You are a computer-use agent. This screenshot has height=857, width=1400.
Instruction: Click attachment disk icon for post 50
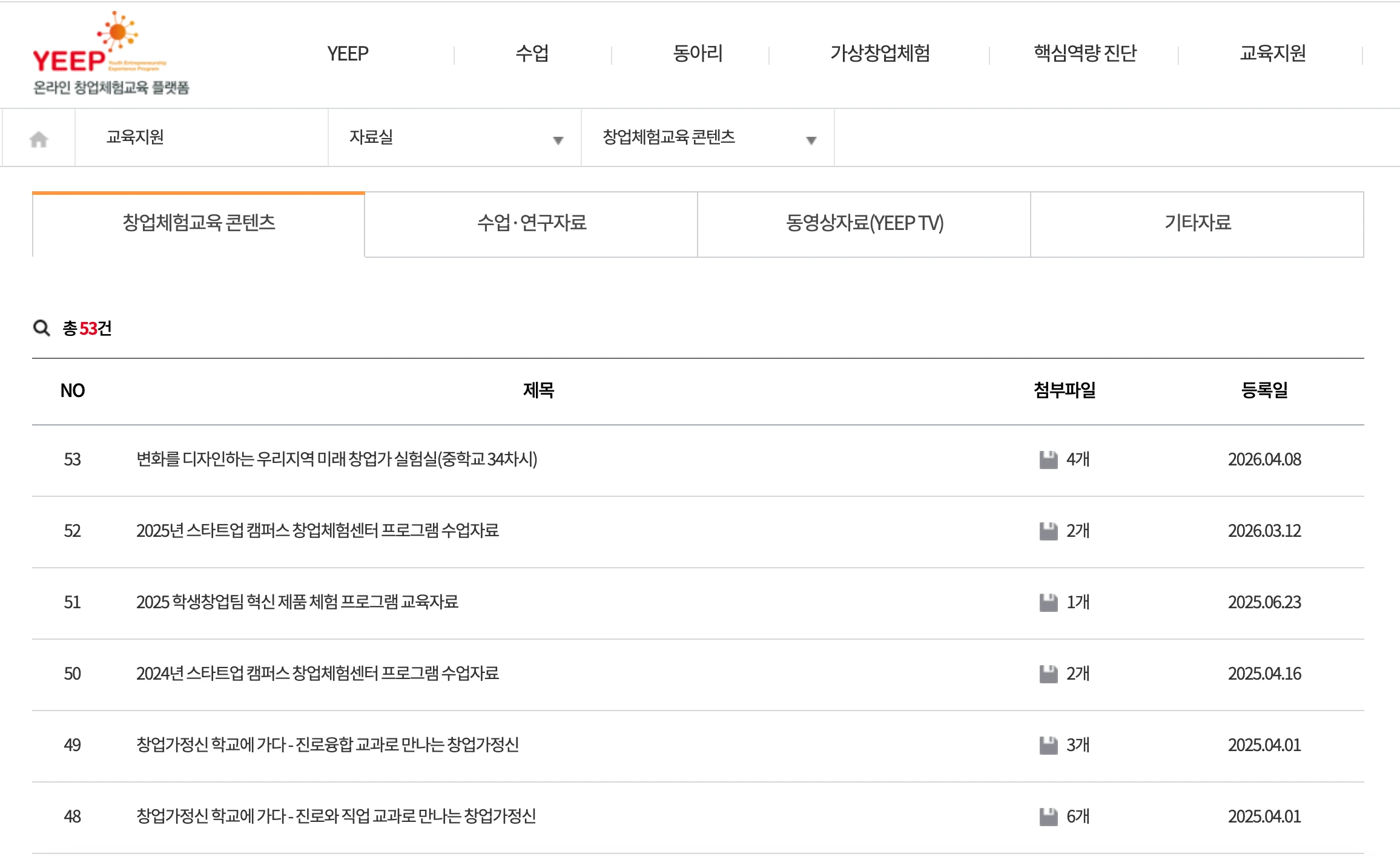point(1048,674)
